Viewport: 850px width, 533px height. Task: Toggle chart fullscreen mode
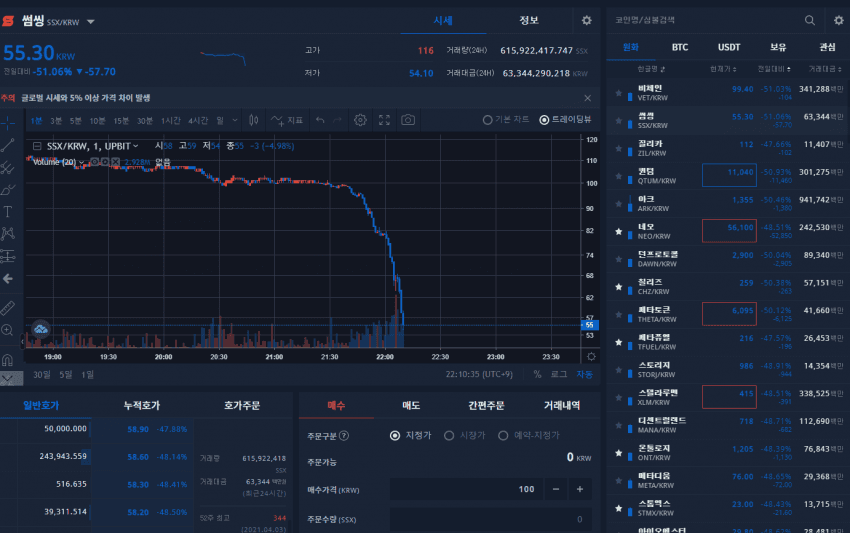pyautogui.click(x=384, y=120)
